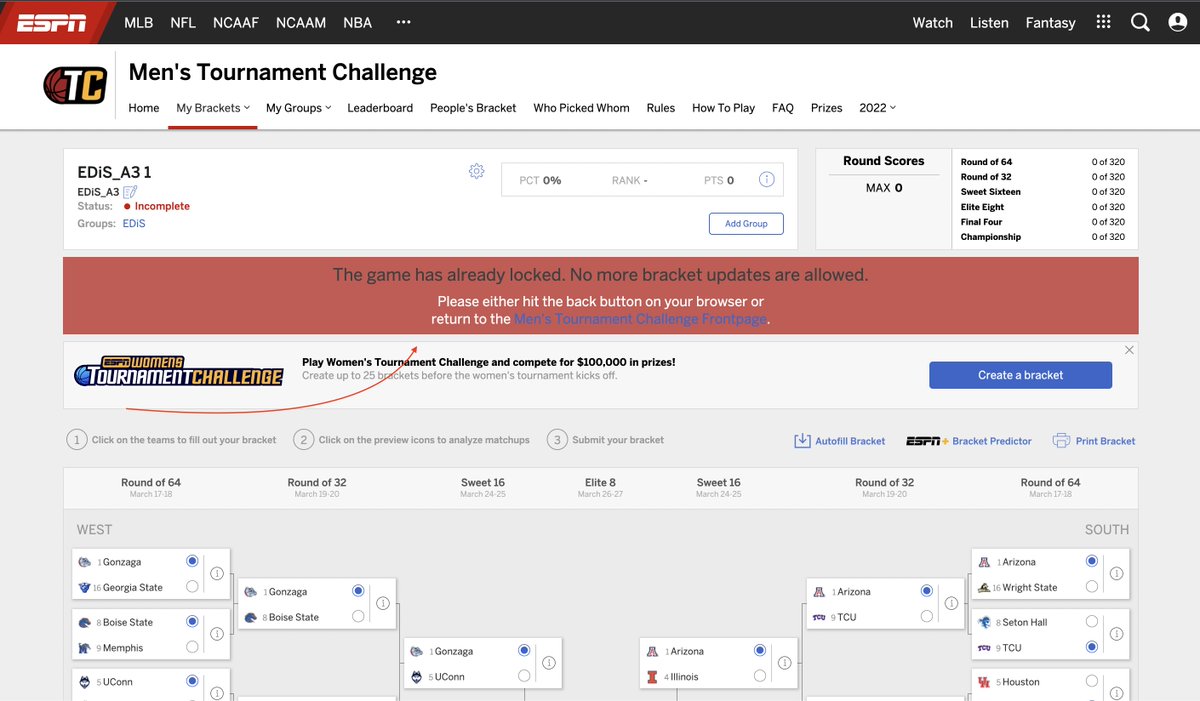Open matchup preview for Boise State vs Memphis

coord(216,635)
